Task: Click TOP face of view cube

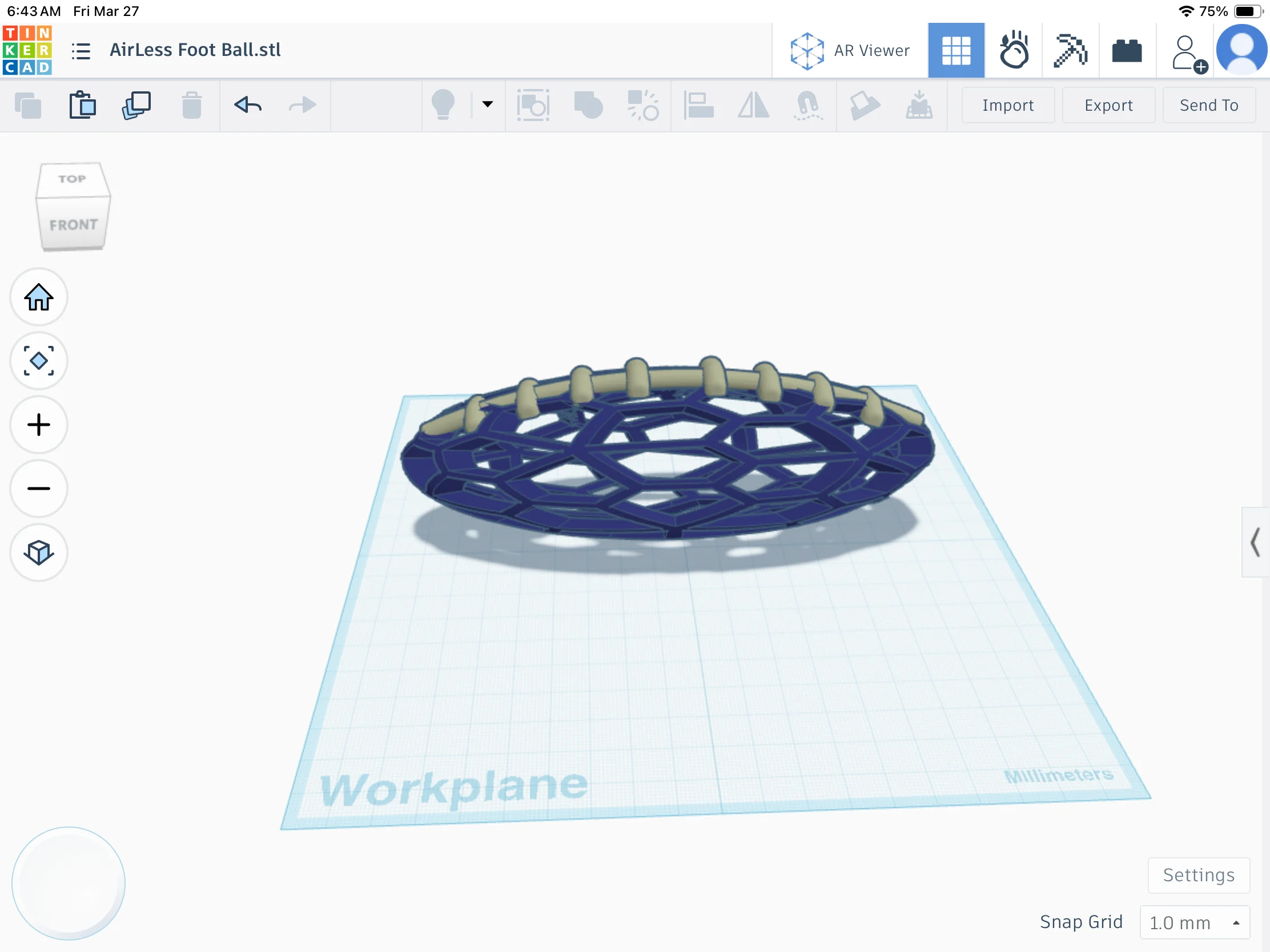Action: pos(72,179)
